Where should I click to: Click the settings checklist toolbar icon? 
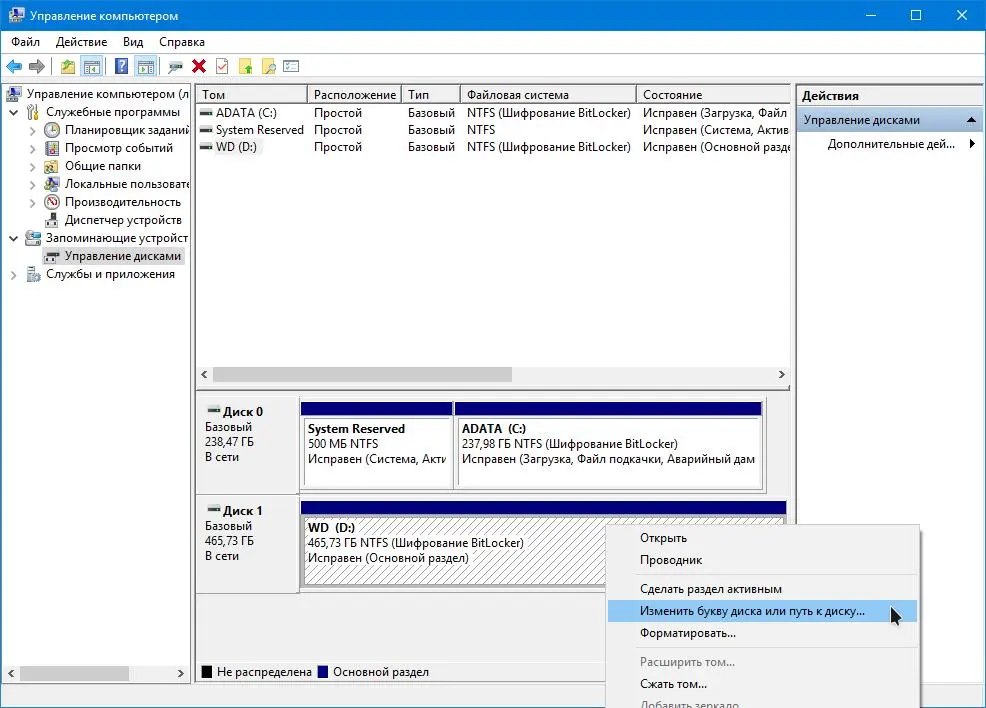click(291, 66)
